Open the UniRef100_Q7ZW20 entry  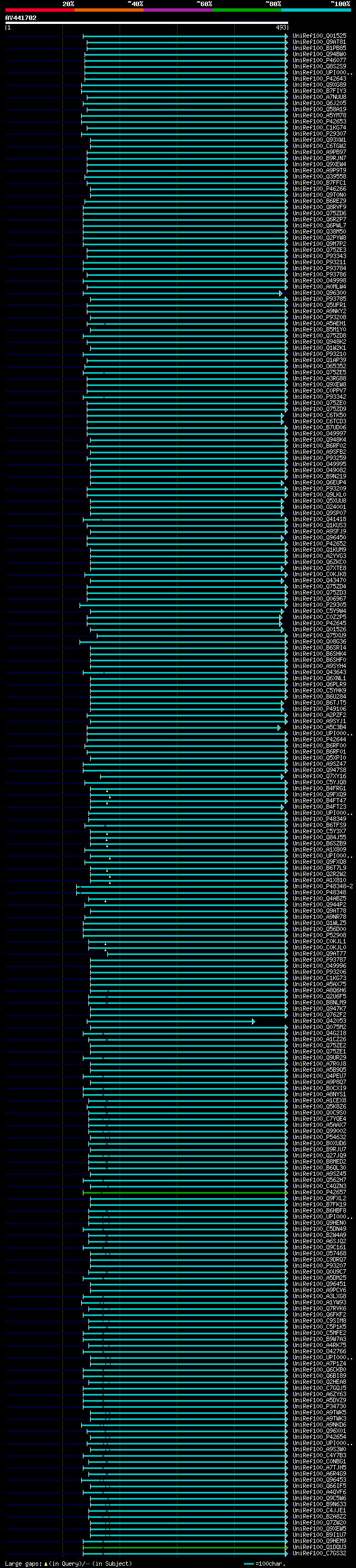(319, 1522)
